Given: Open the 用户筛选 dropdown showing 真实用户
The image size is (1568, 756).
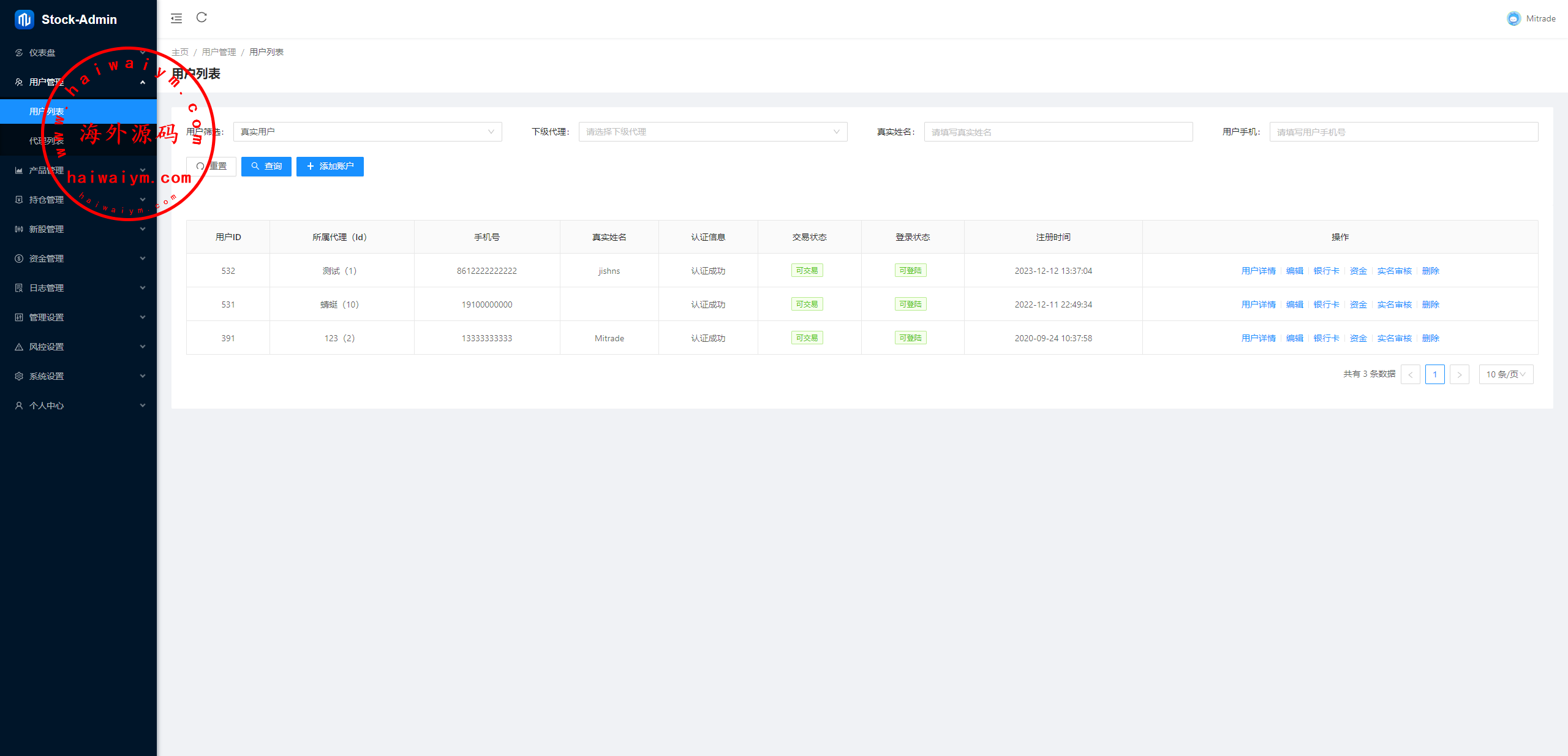Looking at the screenshot, I should (x=367, y=132).
